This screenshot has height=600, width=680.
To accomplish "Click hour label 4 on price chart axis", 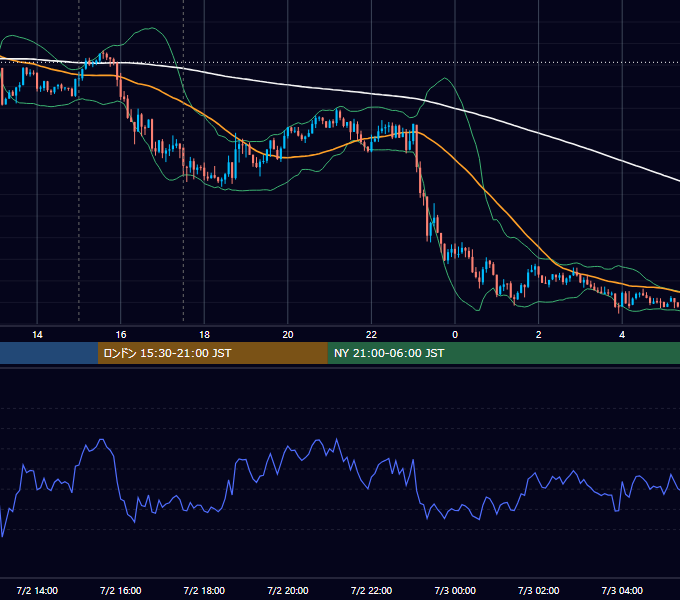I will click(x=622, y=334).
